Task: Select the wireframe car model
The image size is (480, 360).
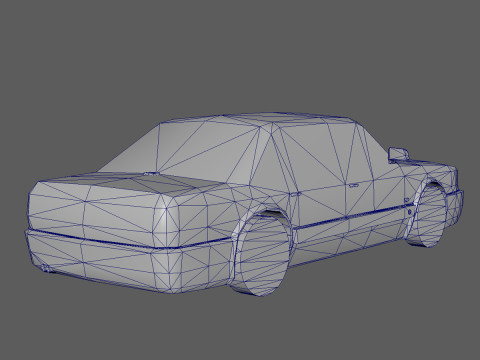Action: pyautogui.click(x=244, y=204)
